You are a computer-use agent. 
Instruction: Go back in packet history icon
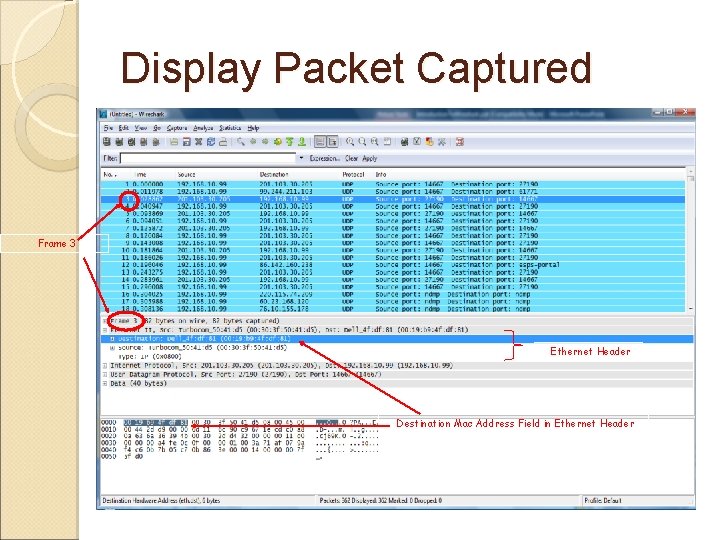pyautogui.click(x=253, y=142)
